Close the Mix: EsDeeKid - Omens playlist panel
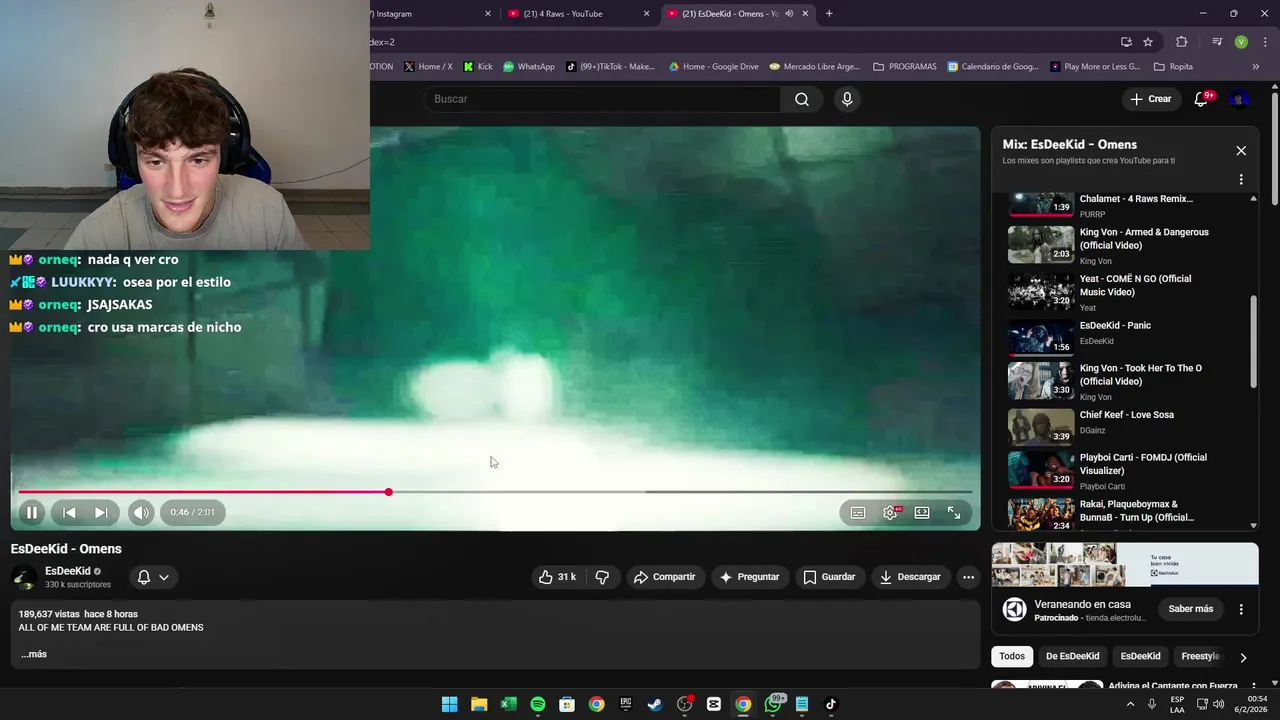Screen dimensions: 1280x720 point(1241,151)
